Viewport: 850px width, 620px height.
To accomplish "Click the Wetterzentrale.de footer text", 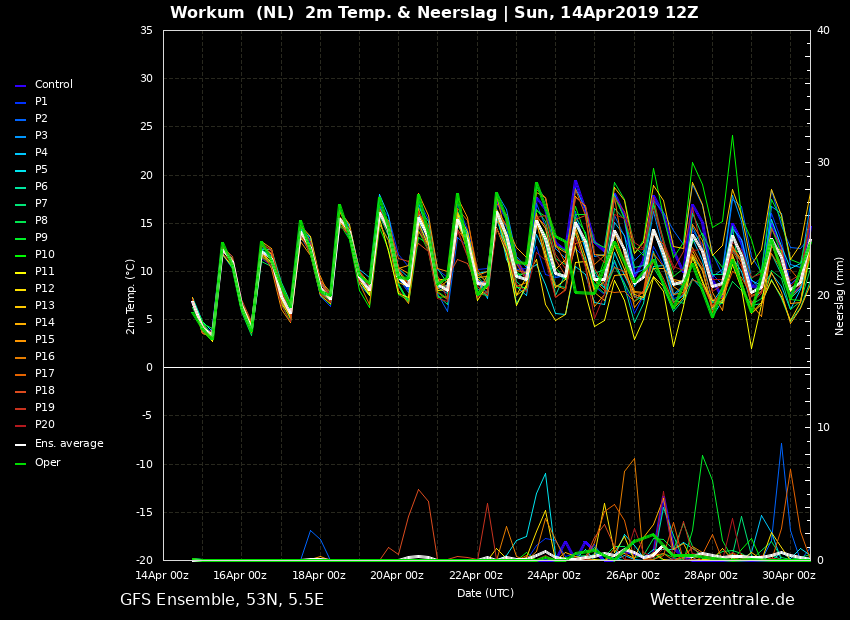I will 722,600.
